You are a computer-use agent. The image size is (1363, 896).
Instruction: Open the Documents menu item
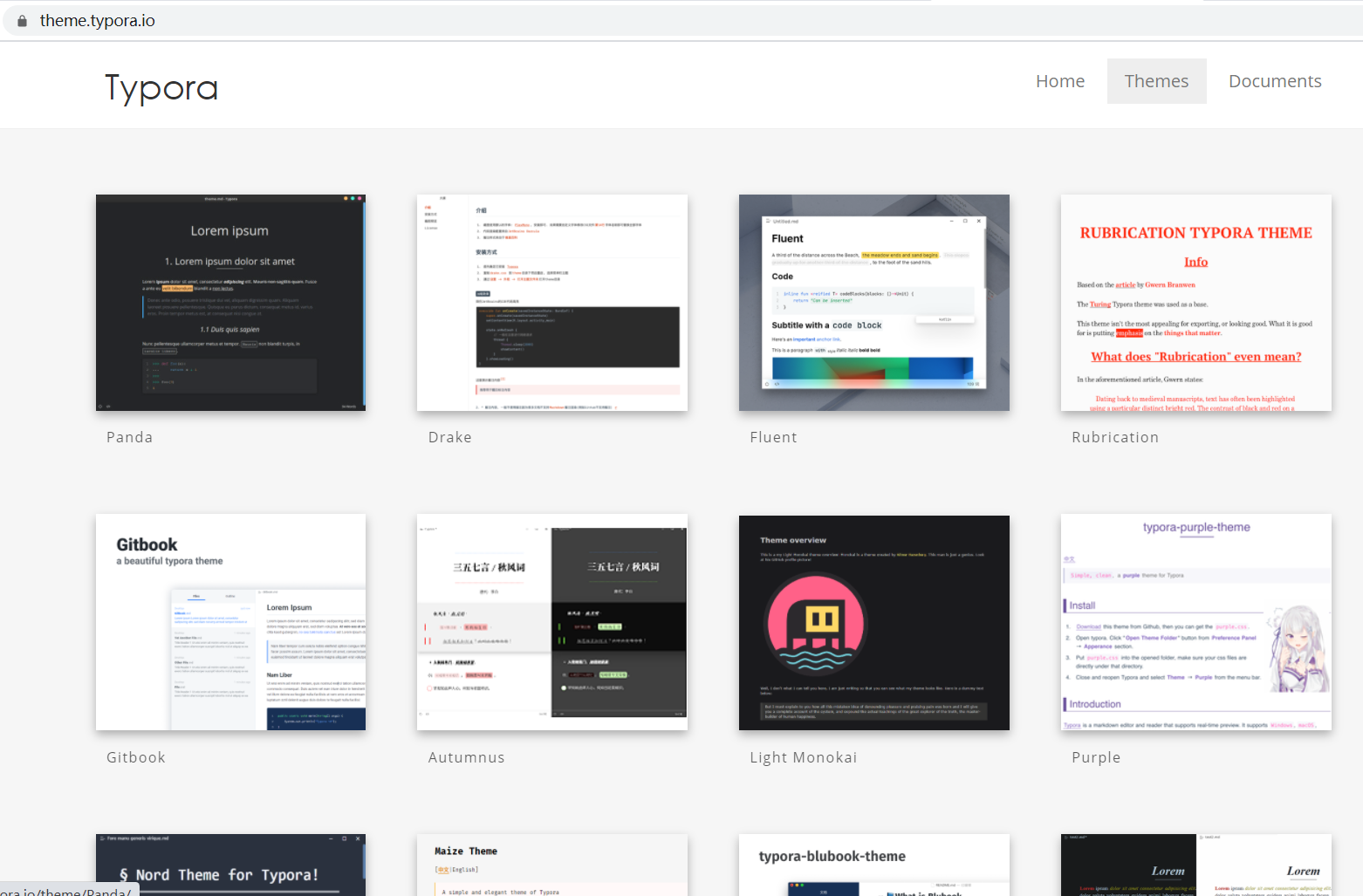1275,81
